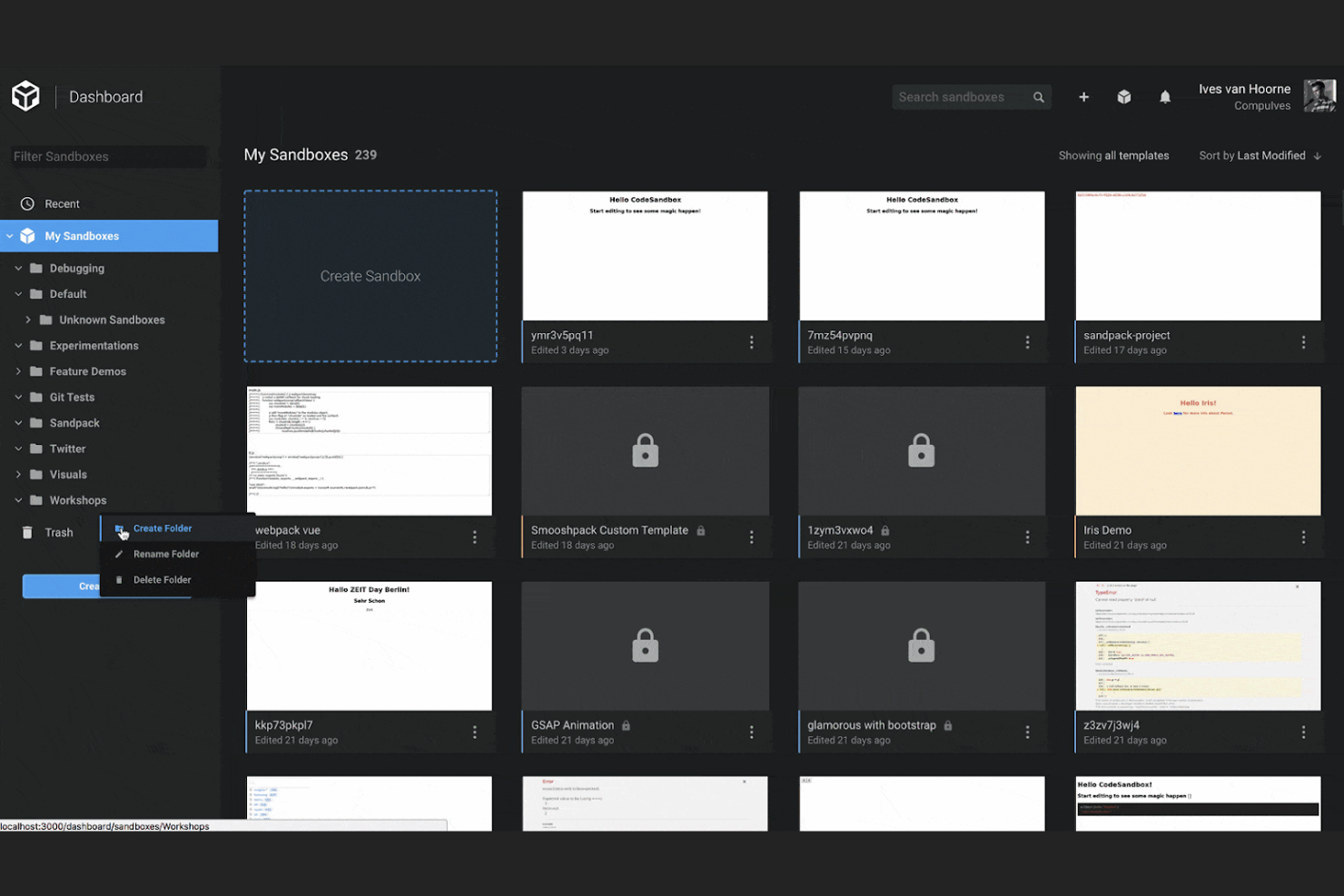Click the cube icon in top bar
1344x896 pixels.
(1124, 97)
